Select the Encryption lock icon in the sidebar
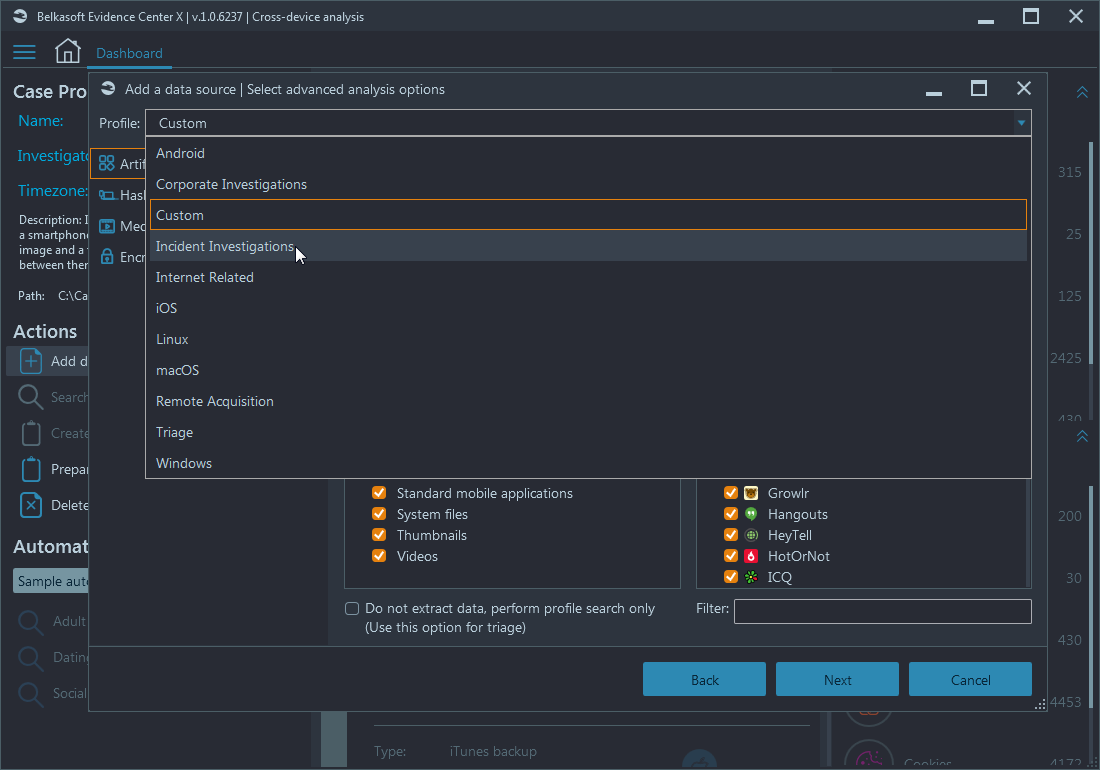 [x=107, y=257]
